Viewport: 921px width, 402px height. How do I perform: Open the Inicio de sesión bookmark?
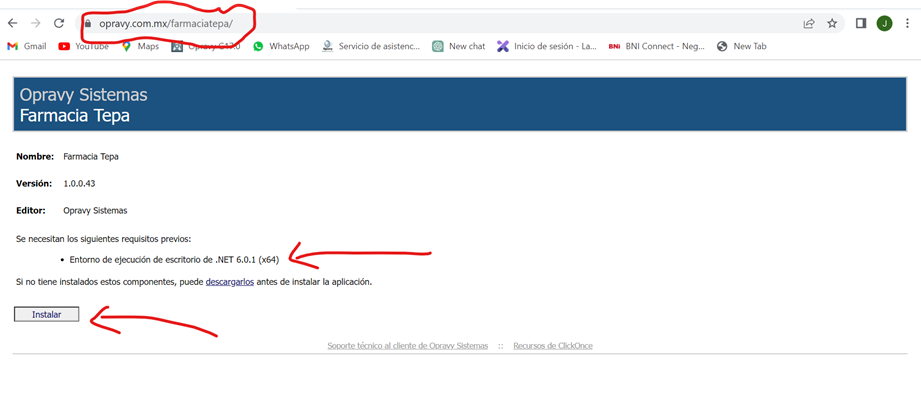(x=547, y=46)
